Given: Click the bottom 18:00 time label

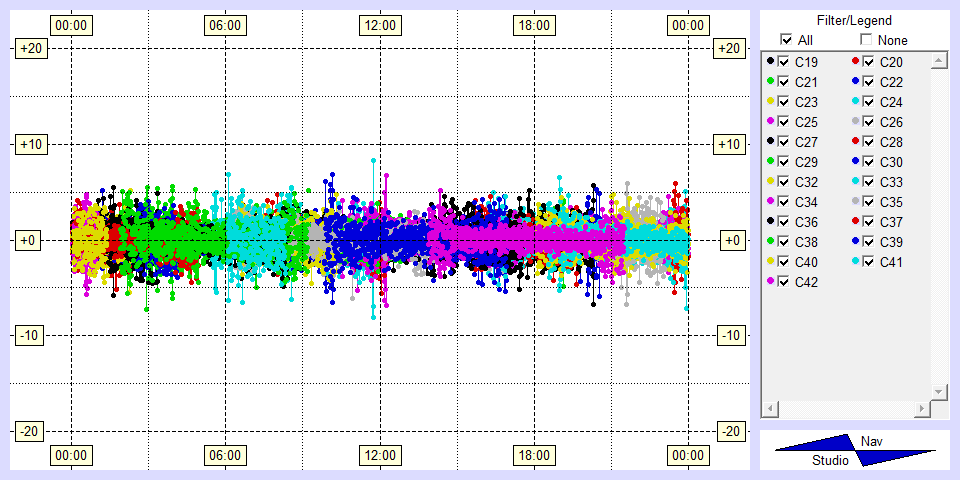Looking at the screenshot, I should pos(533,455).
